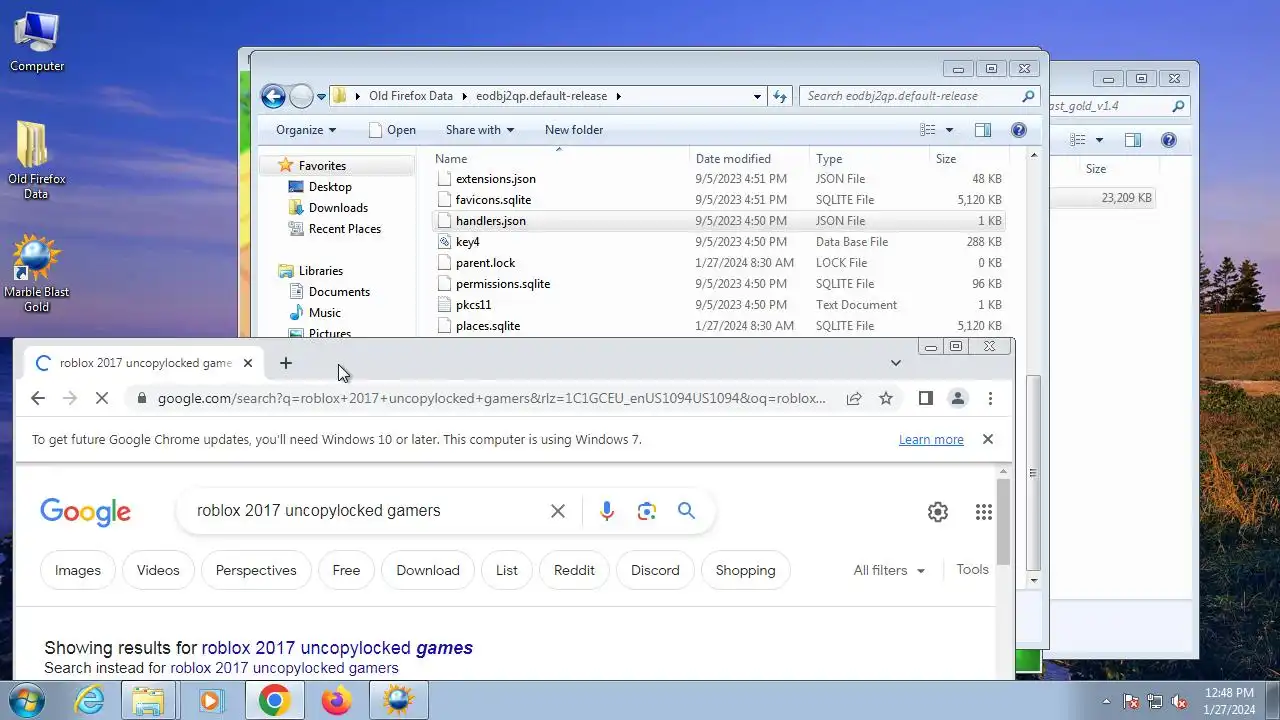Select Recent Places in navigation pane
This screenshot has height=720, width=1280.
click(x=344, y=229)
